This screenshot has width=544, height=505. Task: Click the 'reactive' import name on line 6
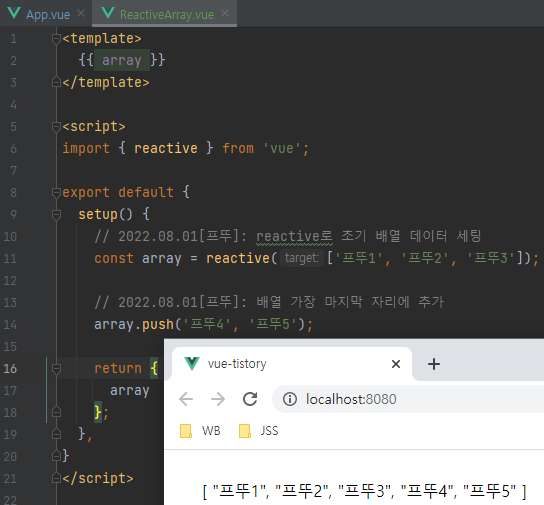point(166,148)
